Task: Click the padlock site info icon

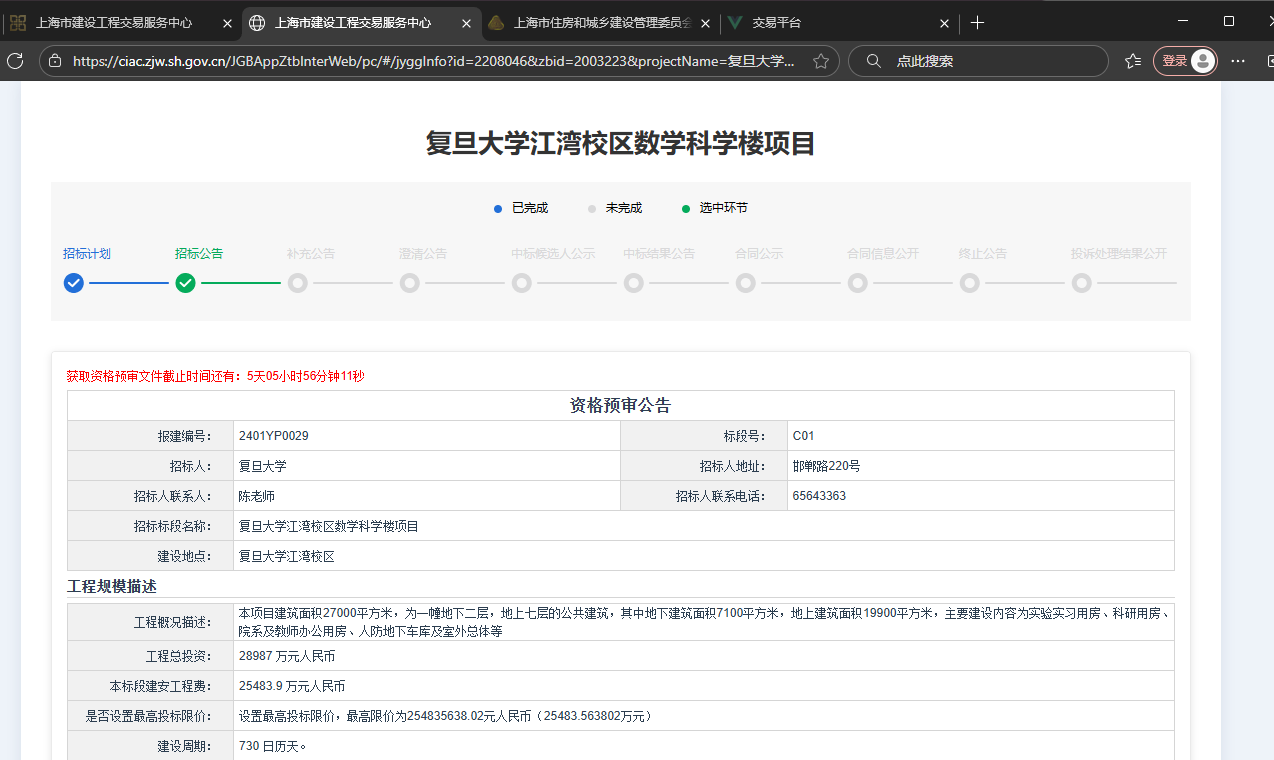Action: [56, 61]
